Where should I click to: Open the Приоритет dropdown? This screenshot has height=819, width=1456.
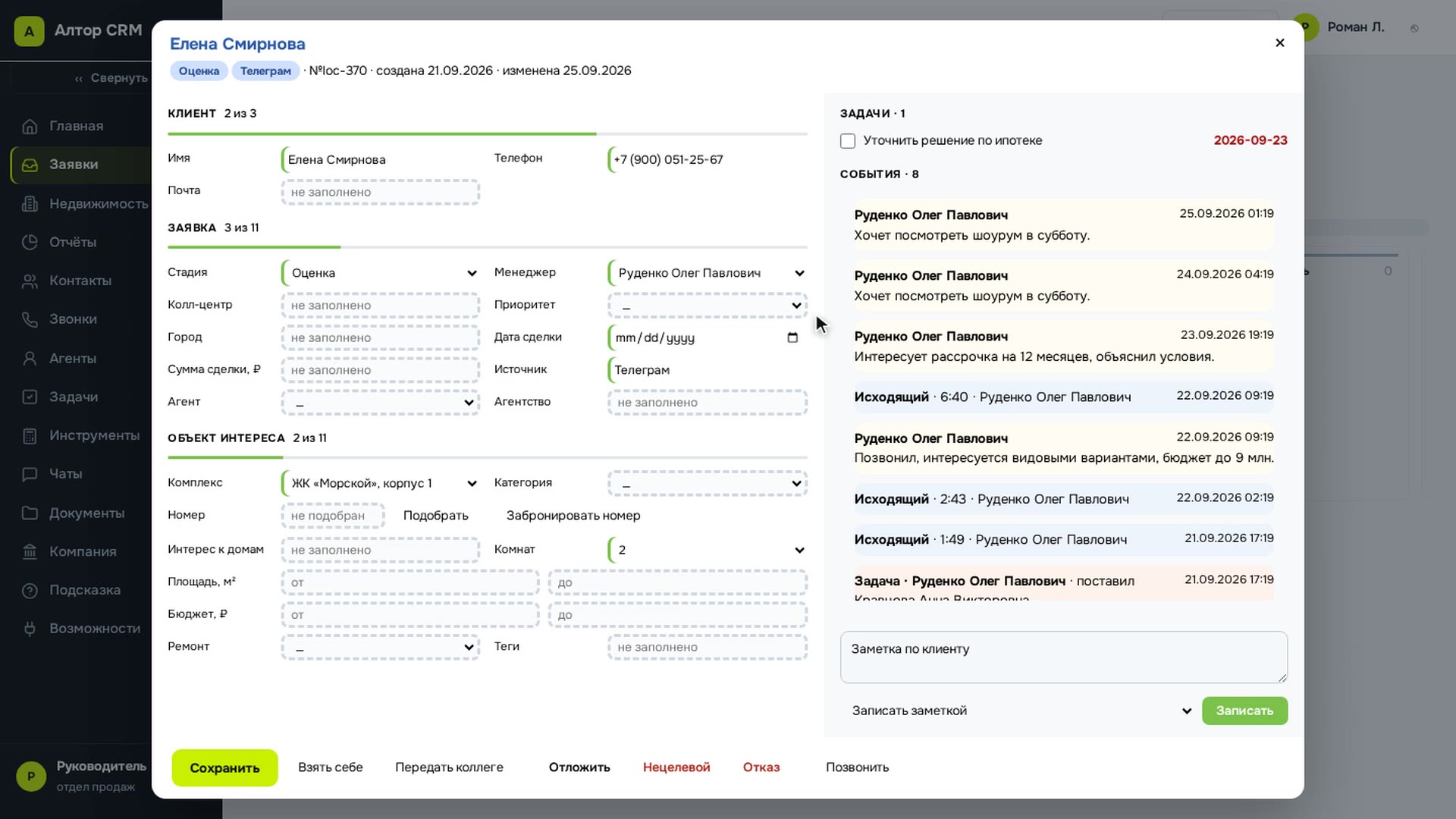708,306
